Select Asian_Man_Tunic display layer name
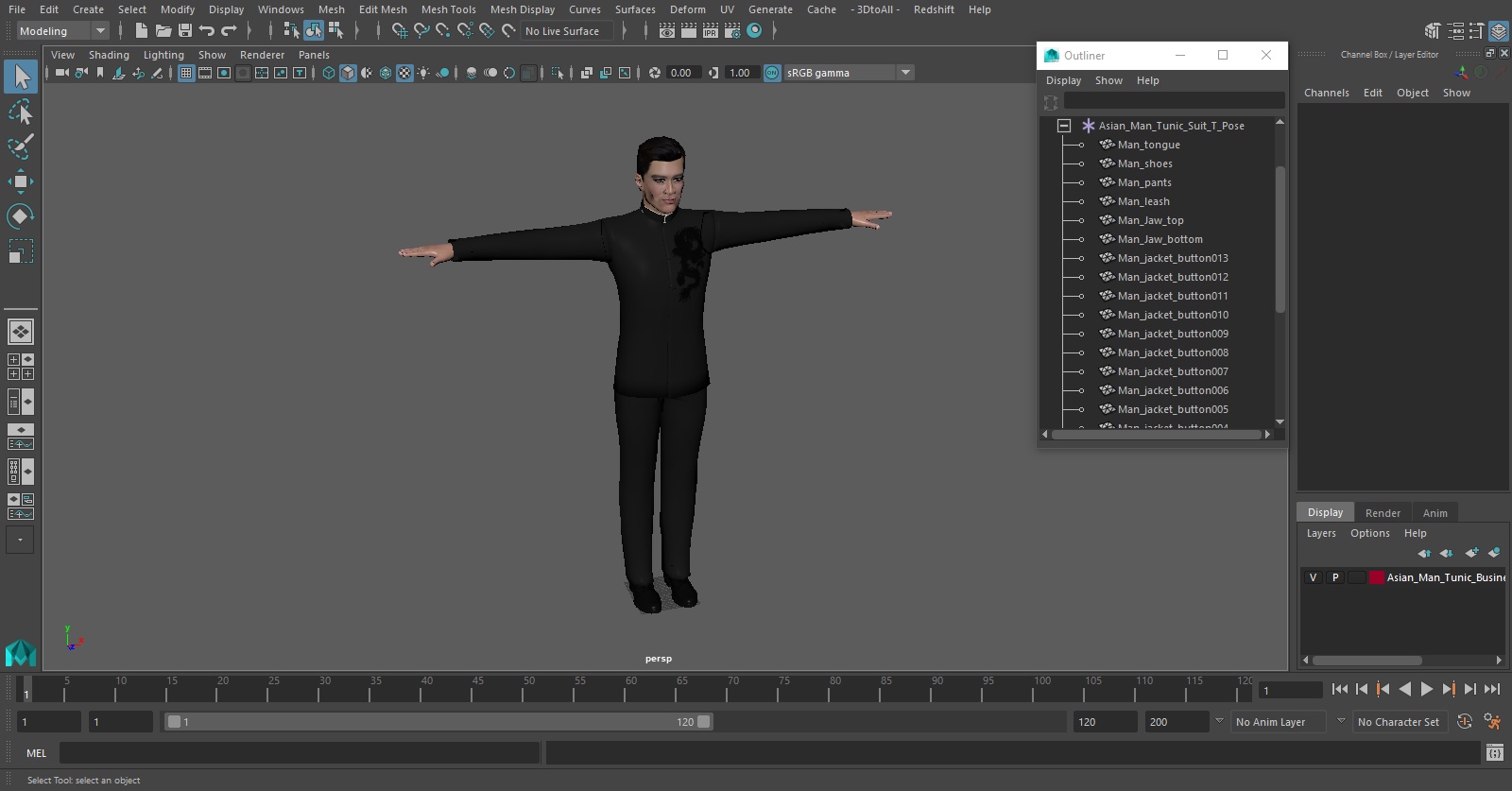1512x791 pixels. 1446,577
